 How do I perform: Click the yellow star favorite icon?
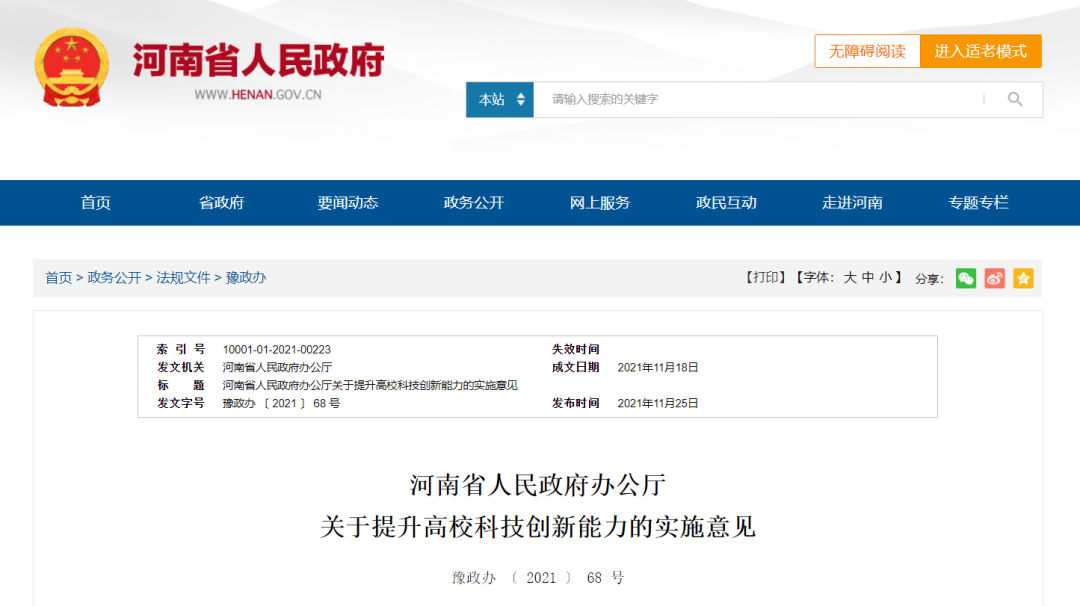pos(1023,279)
